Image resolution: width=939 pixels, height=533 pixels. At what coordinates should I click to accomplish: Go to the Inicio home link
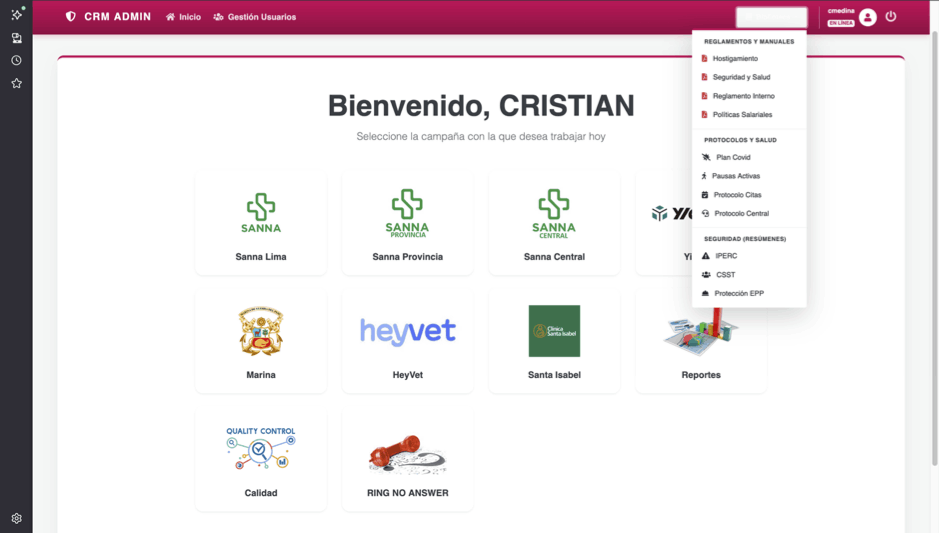tap(183, 17)
